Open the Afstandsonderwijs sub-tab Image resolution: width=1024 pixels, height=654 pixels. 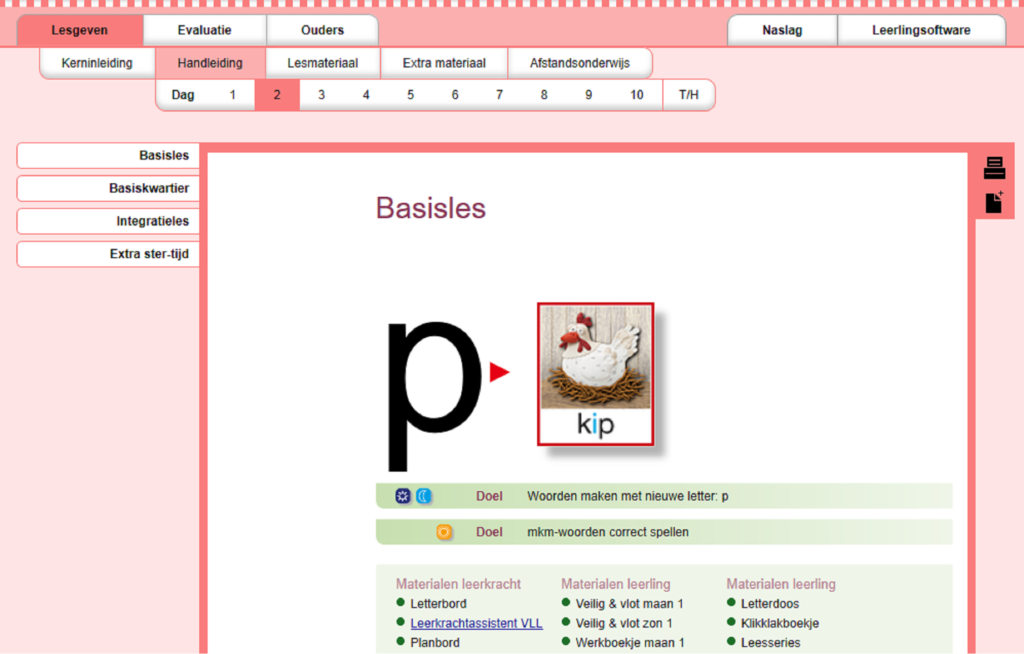click(x=580, y=63)
